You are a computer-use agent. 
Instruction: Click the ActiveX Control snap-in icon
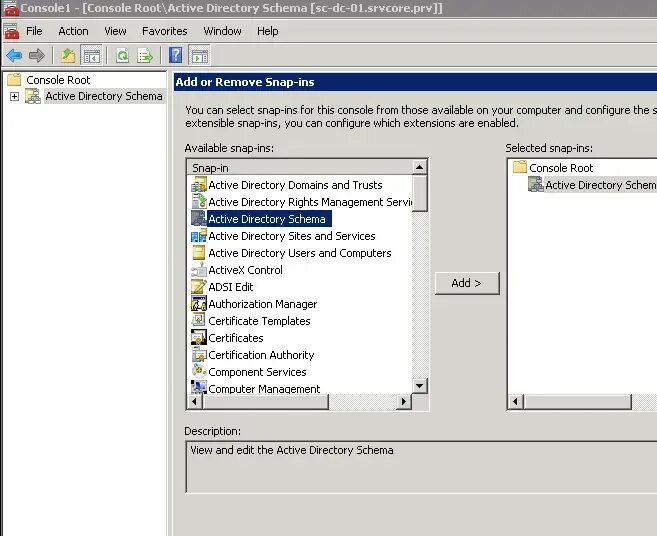click(199, 270)
